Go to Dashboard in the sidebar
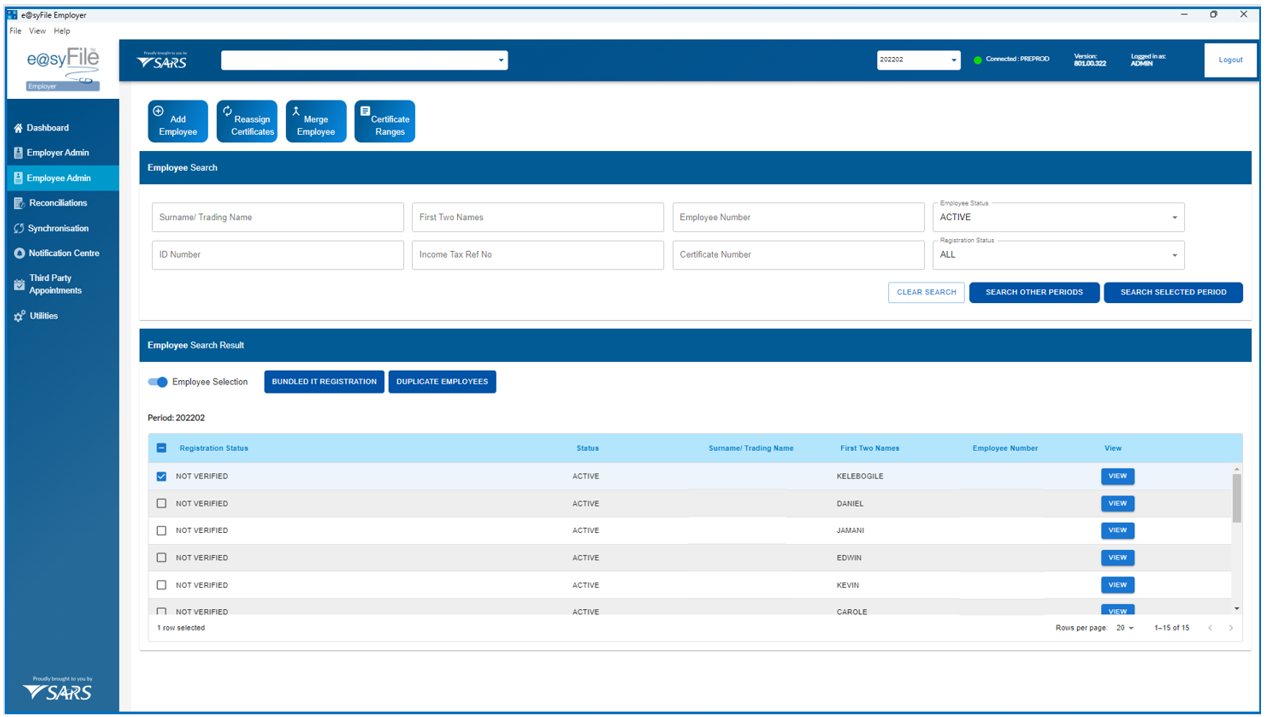Image resolution: width=1267 pixels, height=717 pixels. [48, 128]
